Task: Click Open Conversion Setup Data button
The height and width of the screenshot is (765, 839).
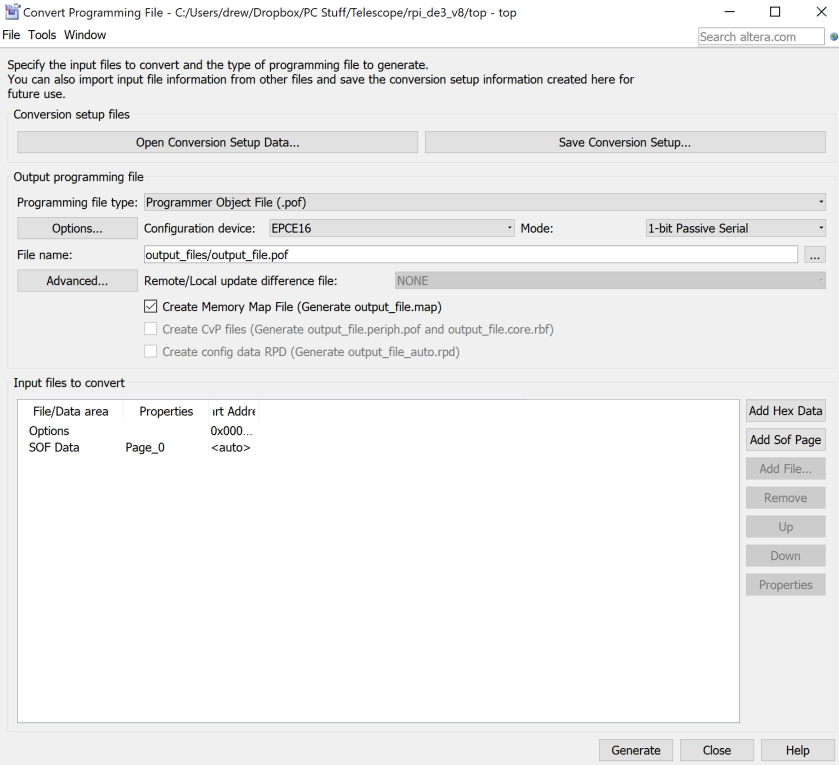Action: [x=217, y=142]
